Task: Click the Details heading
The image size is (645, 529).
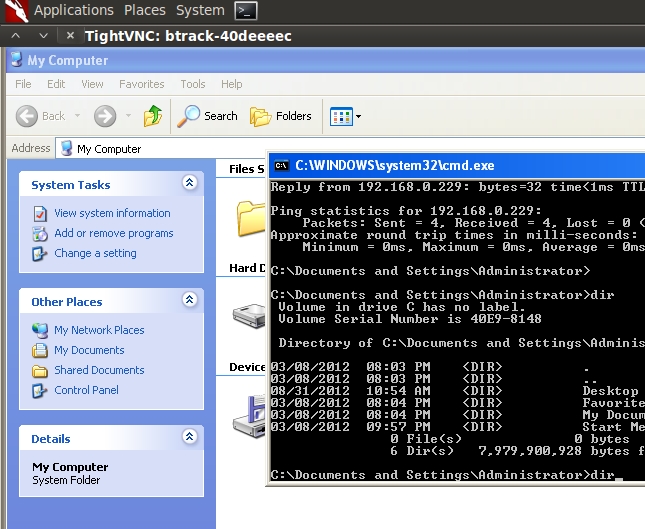Action: (51, 439)
